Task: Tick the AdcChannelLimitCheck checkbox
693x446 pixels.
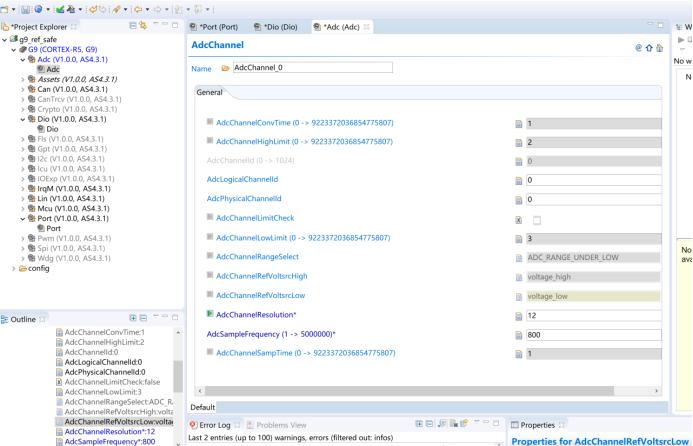Action: point(537,220)
